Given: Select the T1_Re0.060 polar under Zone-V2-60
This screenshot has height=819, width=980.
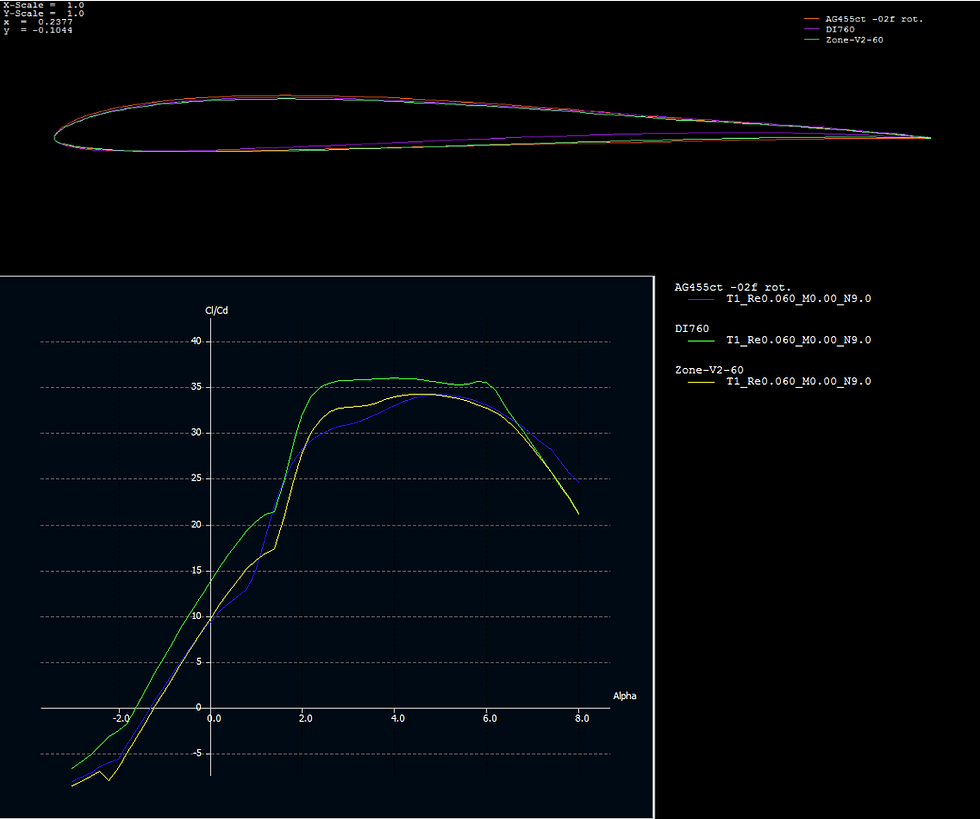Looking at the screenshot, I should [798, 381].
